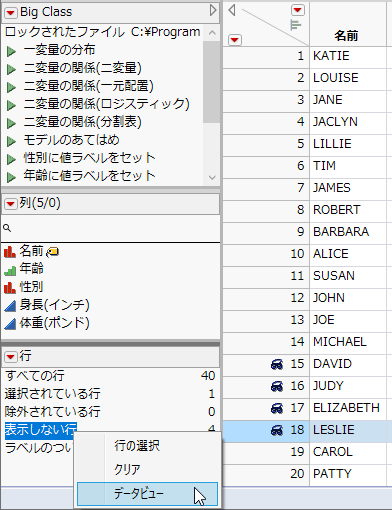Click the label tag icon next to 名前
This screenshot has width=392, height=510.
tap(53, 252)
